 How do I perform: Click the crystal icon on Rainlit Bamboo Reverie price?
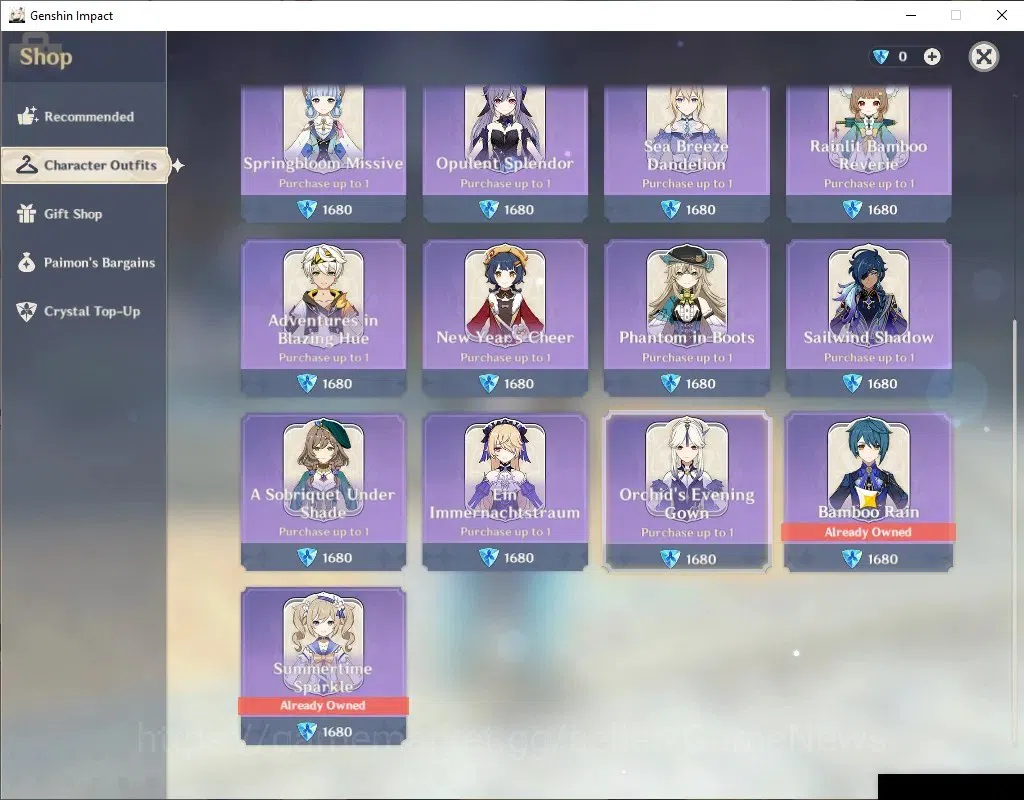pyautogui.click(x=852, y=210)
